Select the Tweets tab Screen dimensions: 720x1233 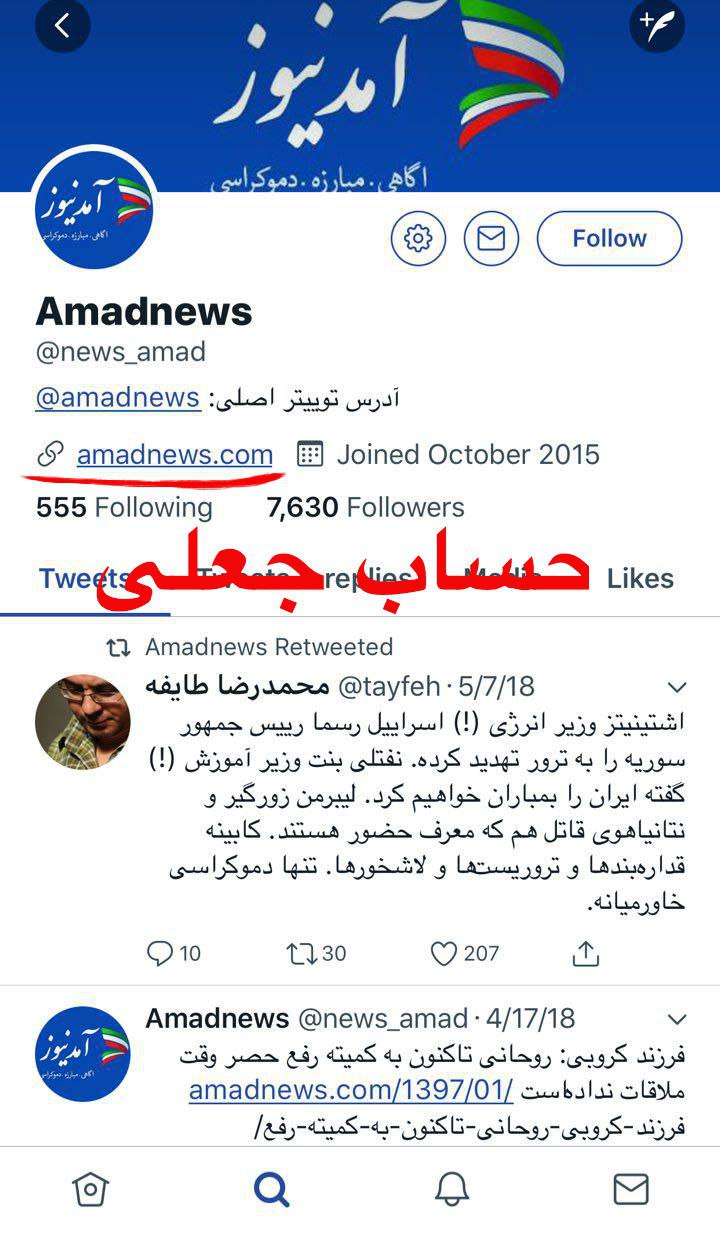[x=85, y=578]
